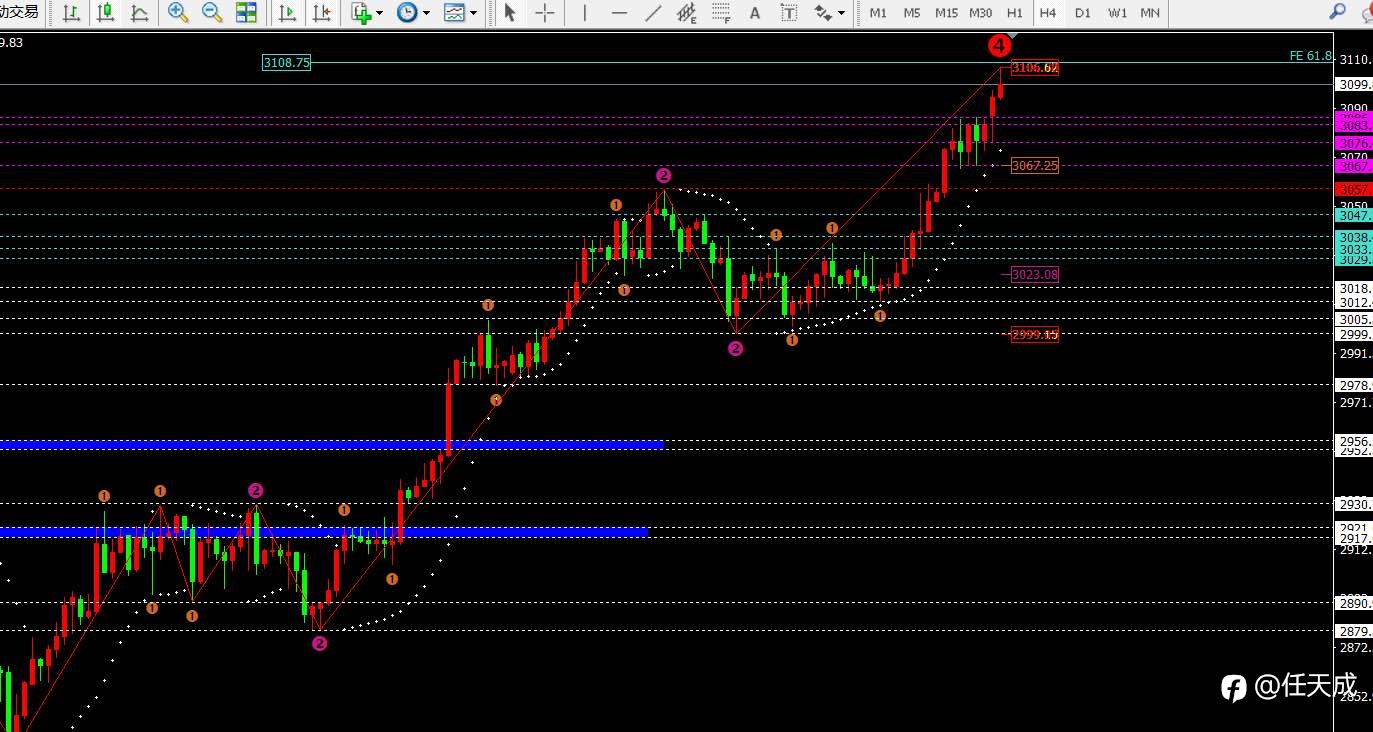Click the cyan 3033 axis price tag
The height and width of the screenshot is (732, 1373).
coord(1353,249)
